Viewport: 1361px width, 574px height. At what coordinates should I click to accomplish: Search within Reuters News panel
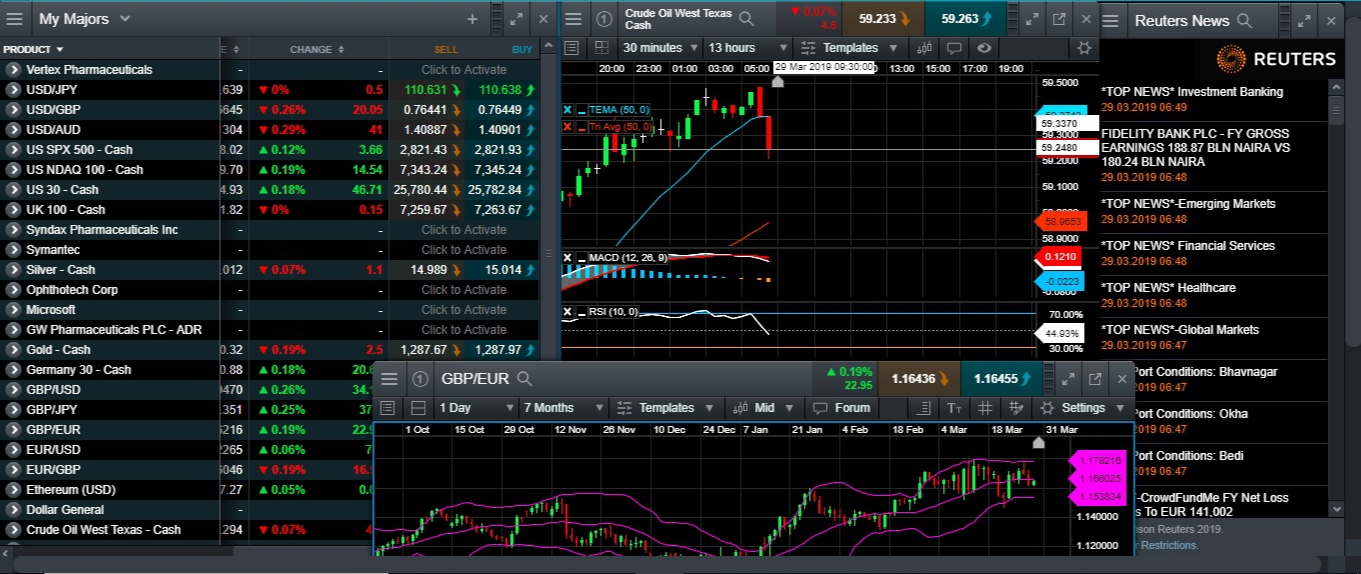1244,20
